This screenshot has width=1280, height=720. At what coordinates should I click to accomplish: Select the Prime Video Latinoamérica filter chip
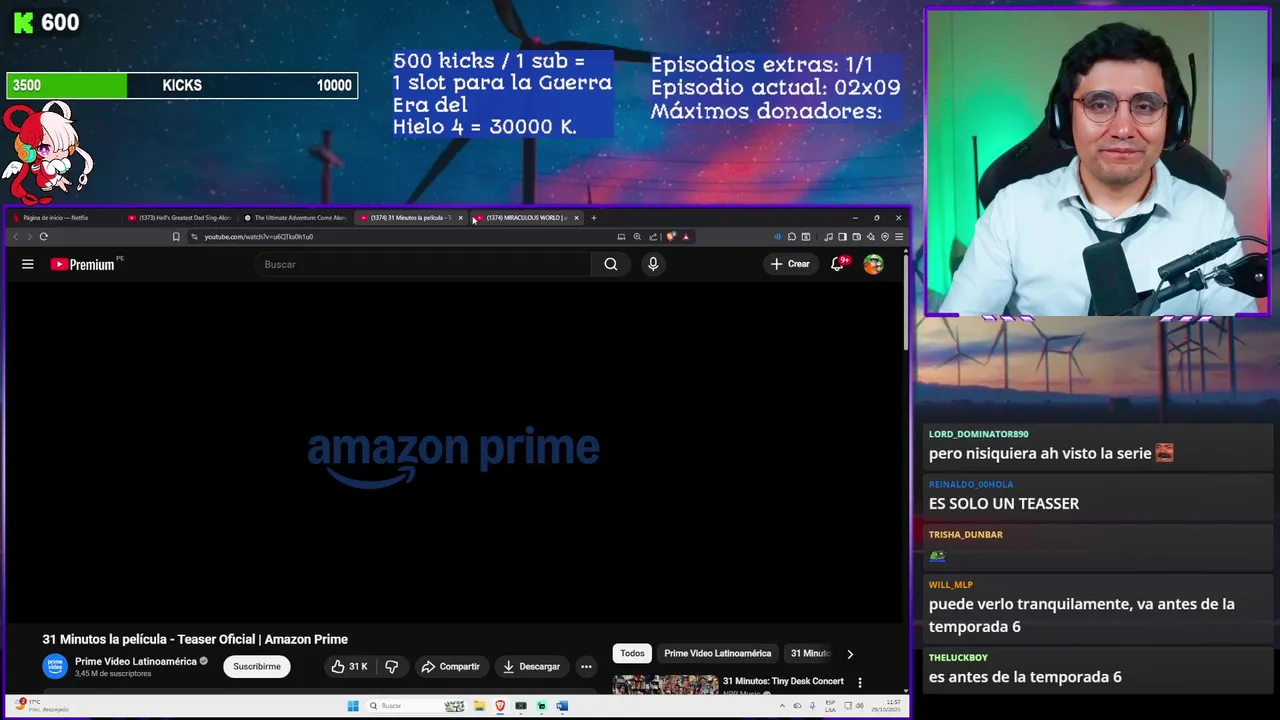(718, 654)
